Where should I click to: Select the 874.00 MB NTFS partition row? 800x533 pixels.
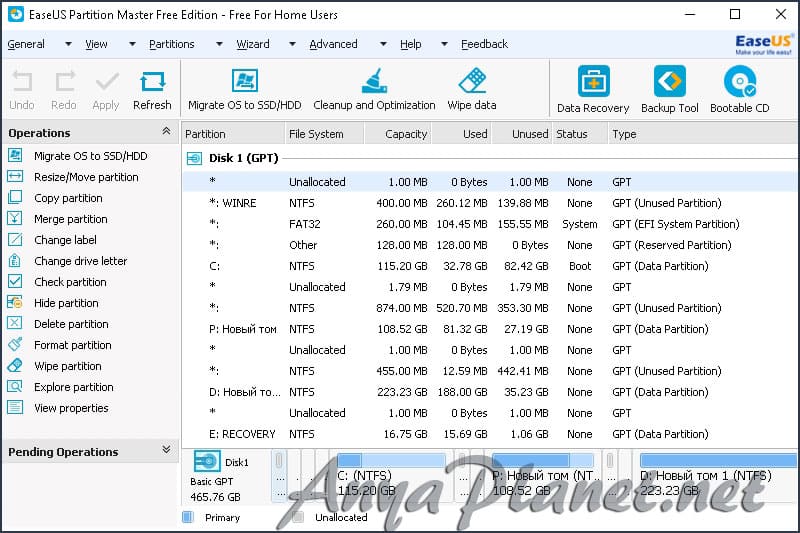click(x=491, y=308)
